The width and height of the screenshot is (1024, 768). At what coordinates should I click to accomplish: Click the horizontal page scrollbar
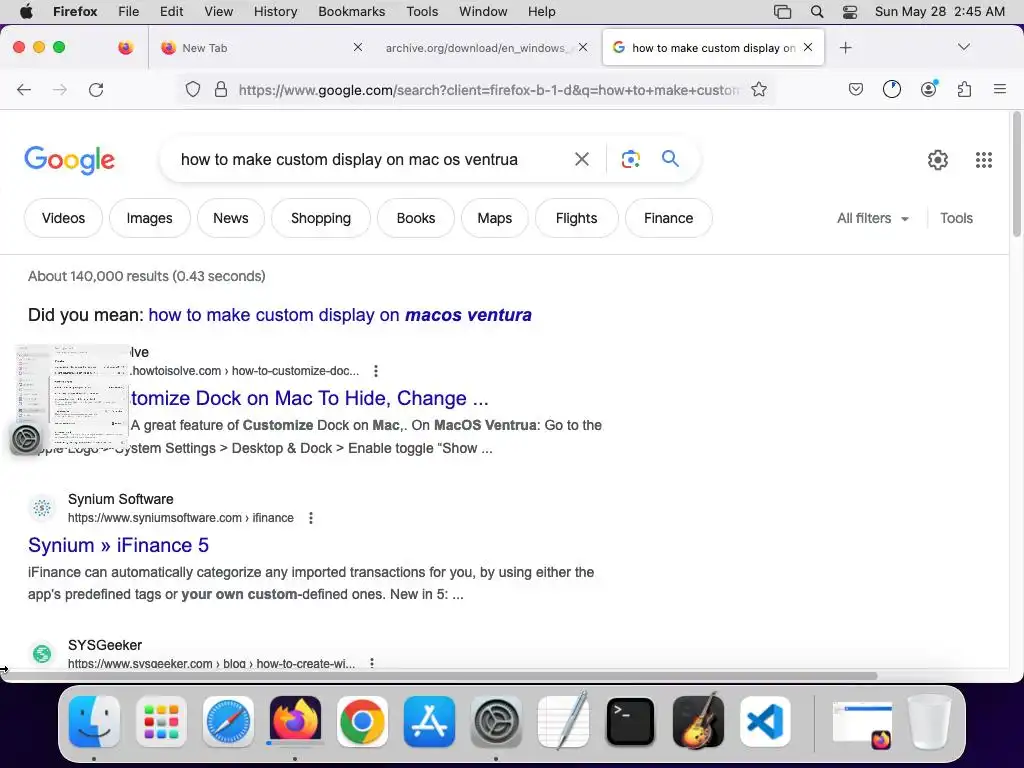(x=440, y=676)
